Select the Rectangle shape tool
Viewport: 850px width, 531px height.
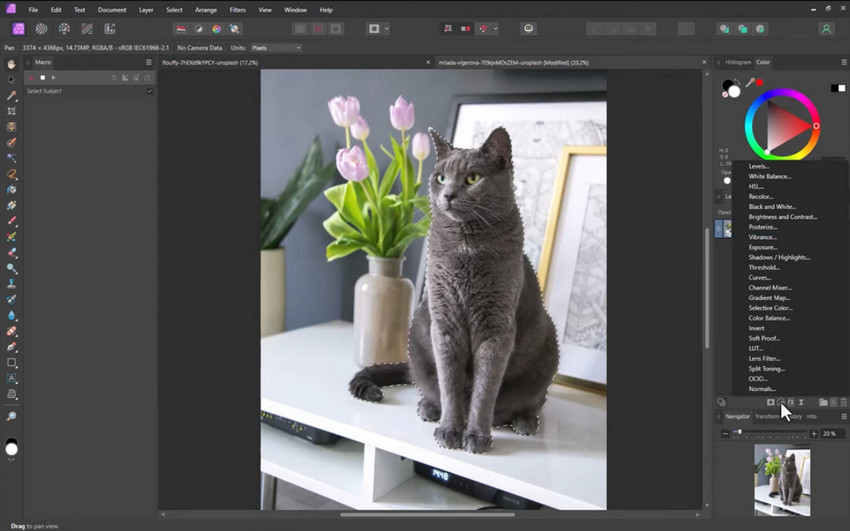11,362
